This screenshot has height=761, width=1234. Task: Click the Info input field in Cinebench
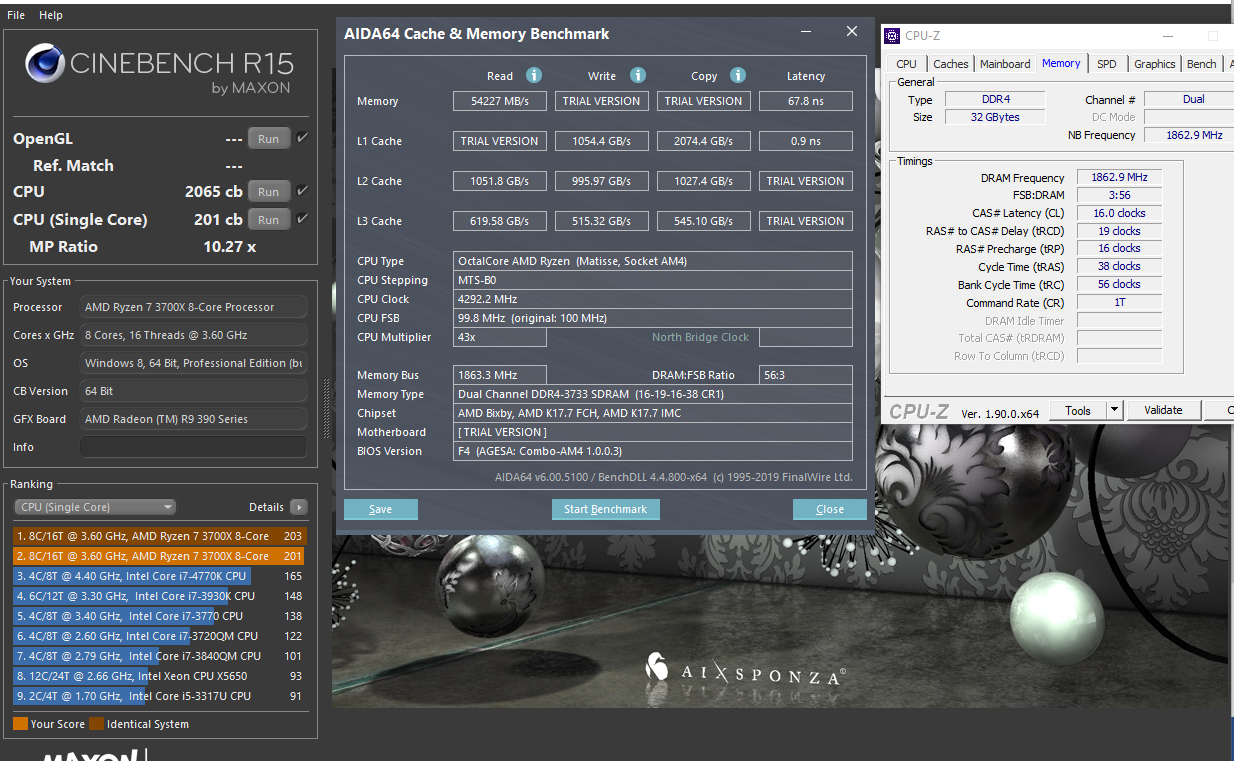point(193,447)
